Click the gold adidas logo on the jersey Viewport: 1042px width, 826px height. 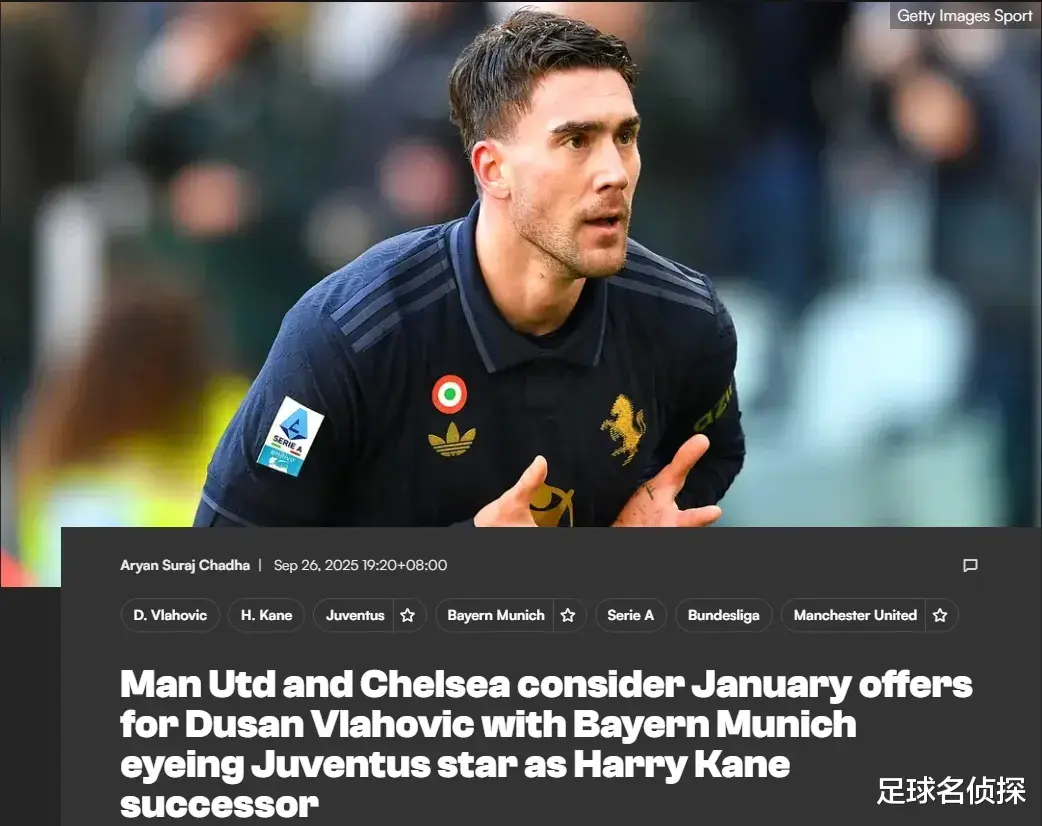click(x=452, y=439)
